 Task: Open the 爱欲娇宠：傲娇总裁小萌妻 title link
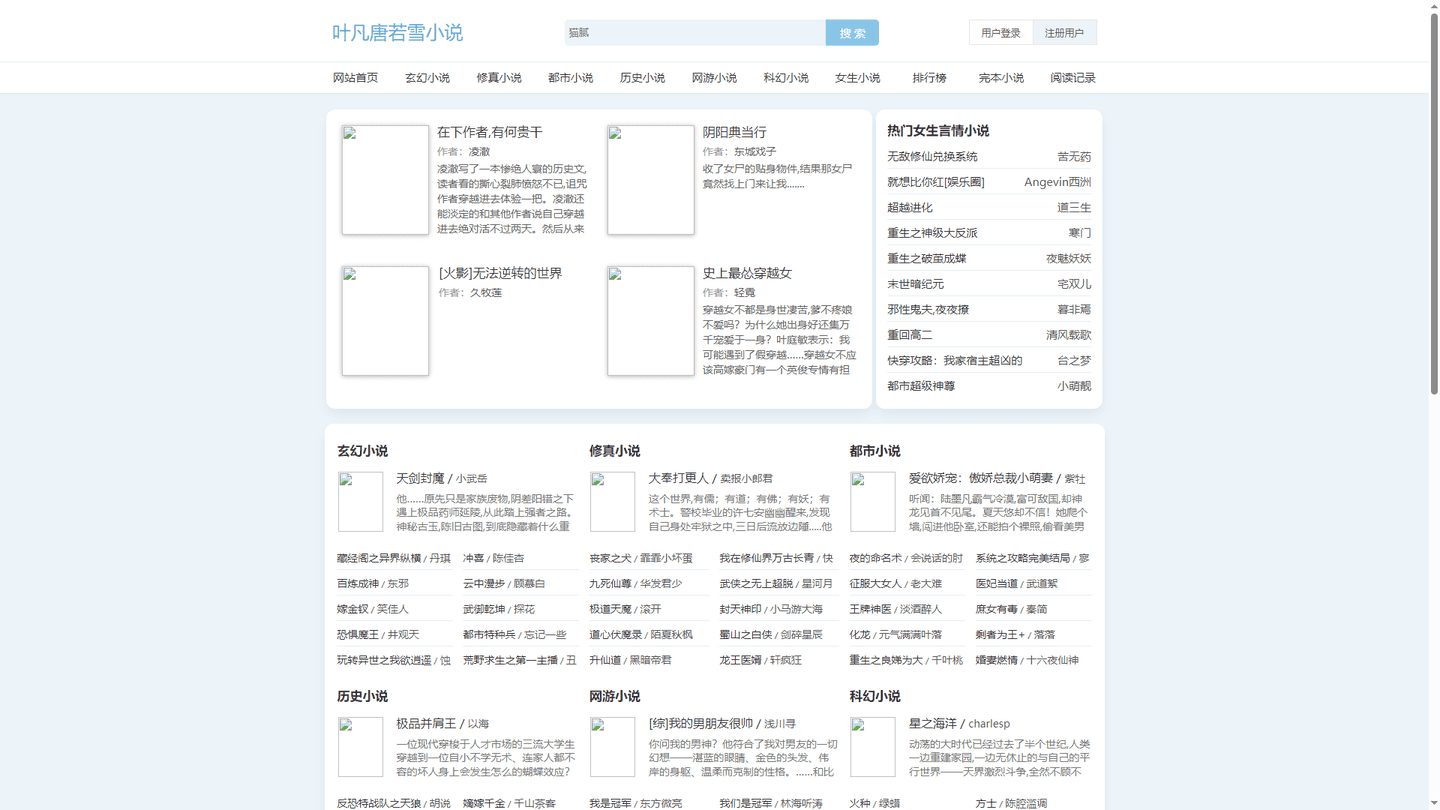[x=981, y=479]
